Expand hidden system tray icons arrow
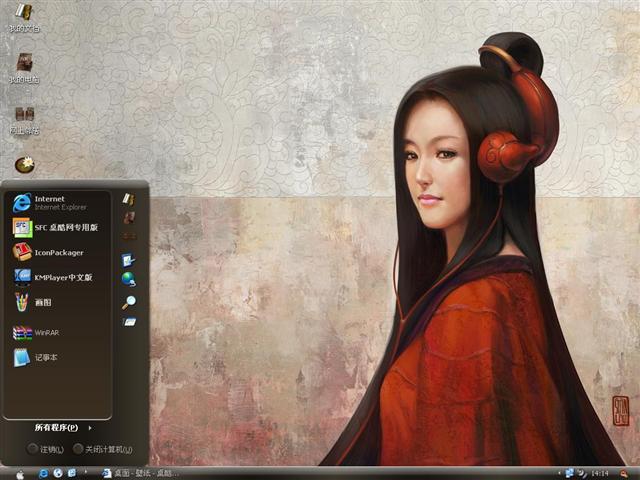 click(559, 473)
